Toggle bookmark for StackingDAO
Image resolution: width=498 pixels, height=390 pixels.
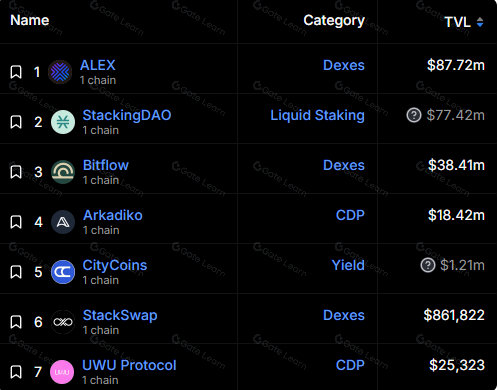tap(16, 122)
